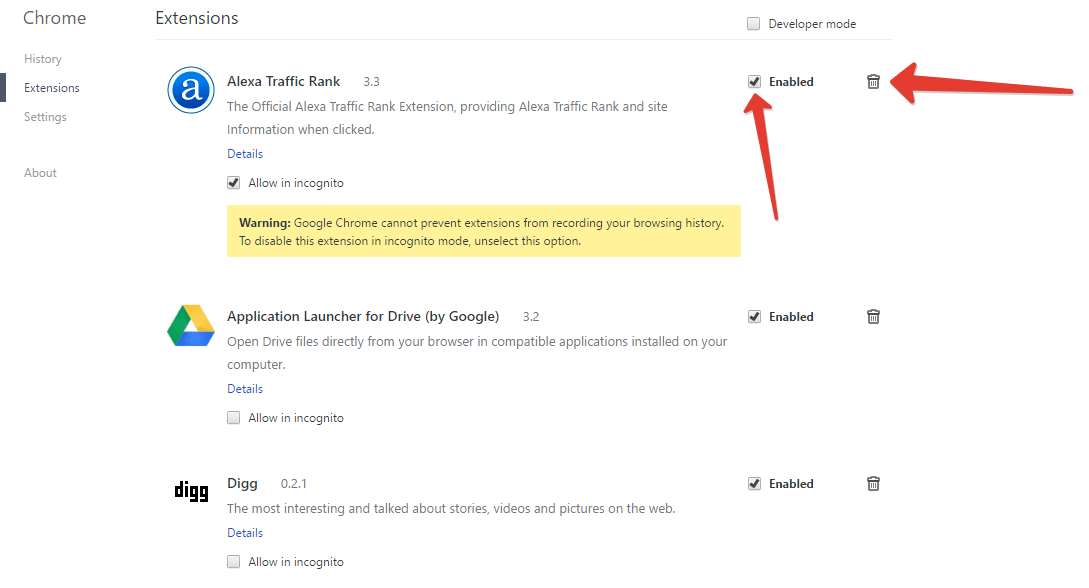1089x588 pixels.
Task: Open Details link for Alexa Traffic Rank
Action: tap(245, 154)
